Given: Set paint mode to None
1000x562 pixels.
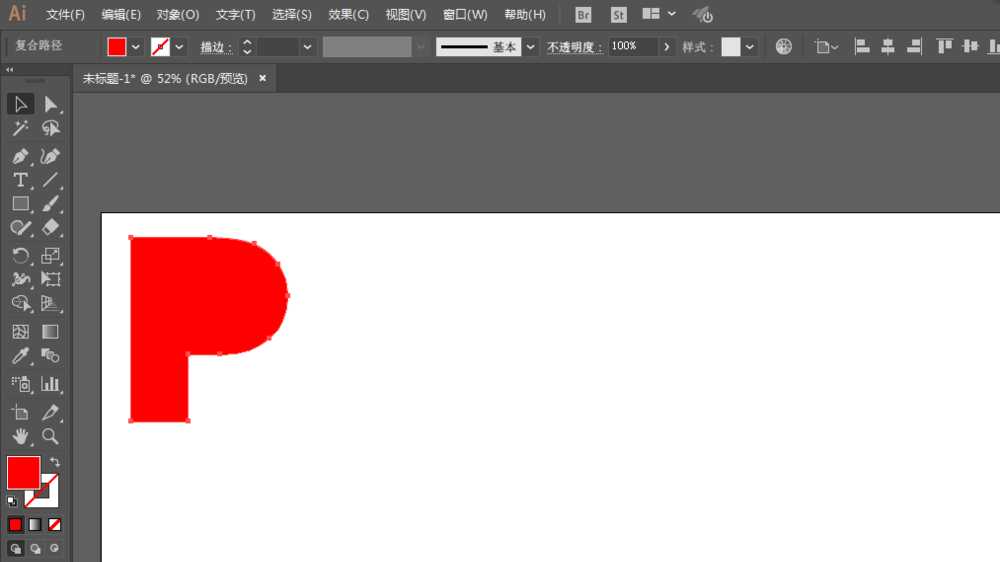Looking at the screenshot, I should [55, 524].
